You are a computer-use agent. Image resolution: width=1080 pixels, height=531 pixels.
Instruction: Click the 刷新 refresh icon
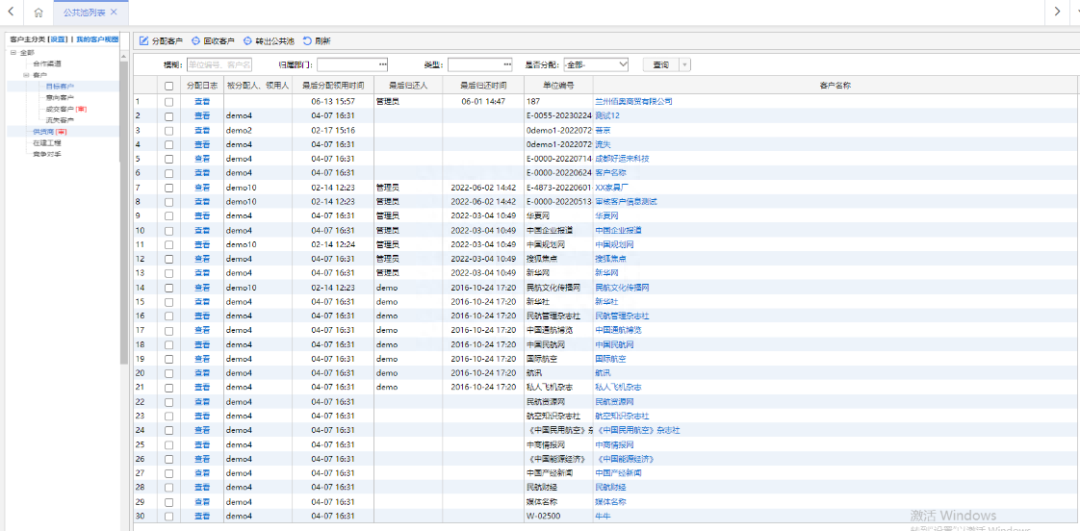(307, 41)
